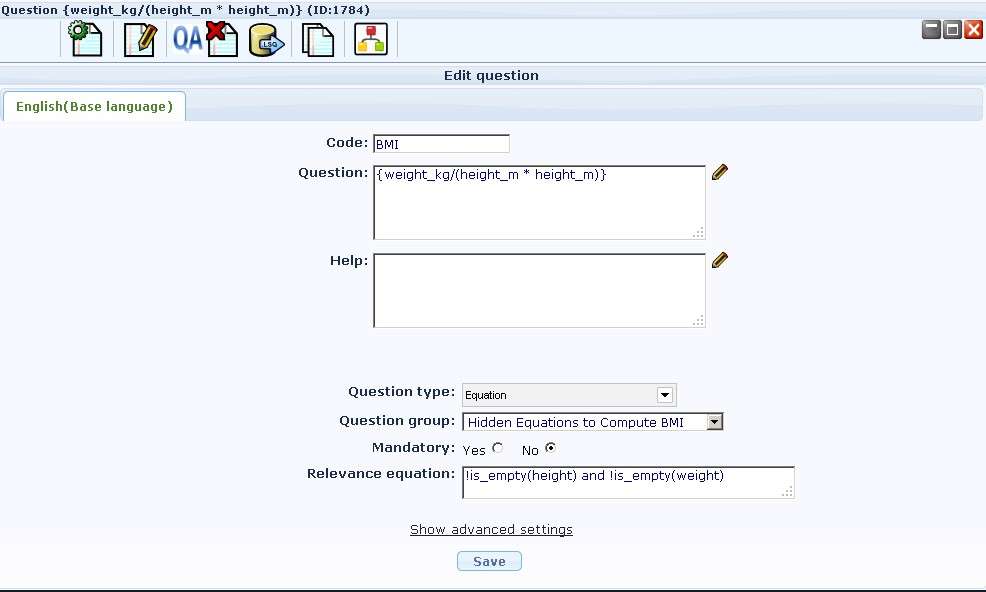The height and width of the screenshot is (592, 986).
Task: Click the edit question pencil icon
Action: point(140,40)
